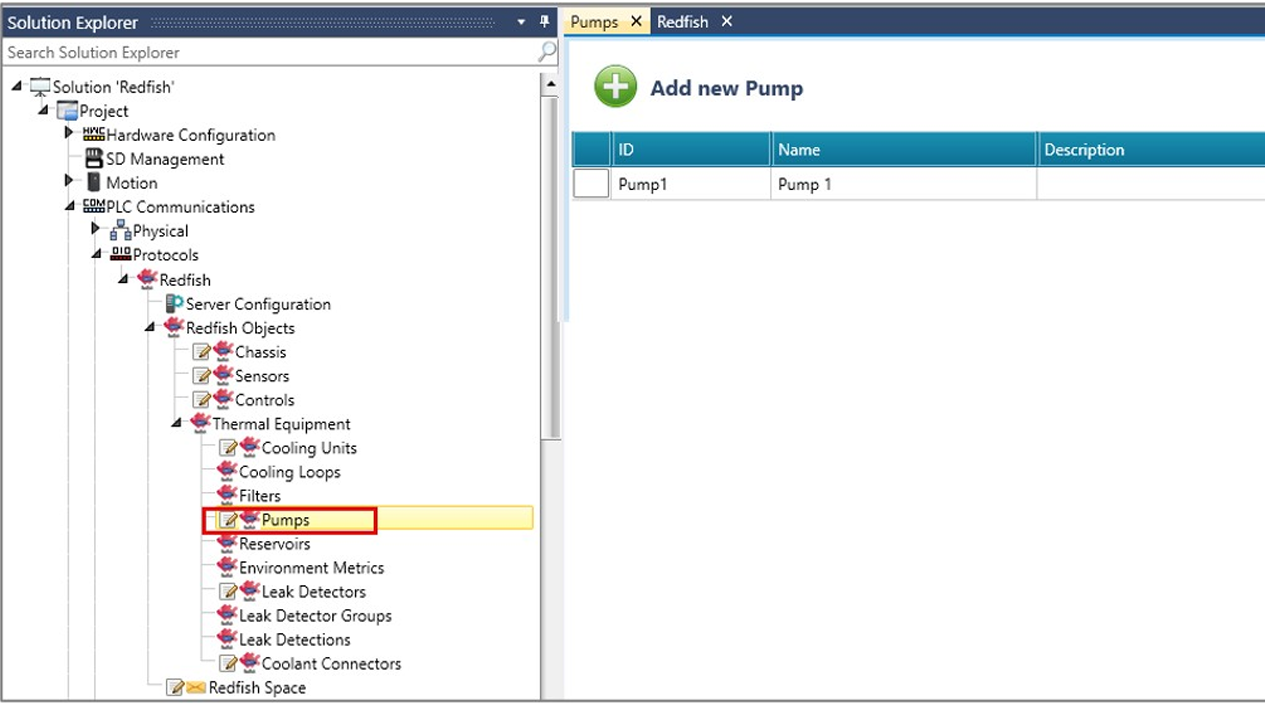Click the Search Solution Explorer input field
The width and height of the screenshot is (1267, 703).
[270, 52]
